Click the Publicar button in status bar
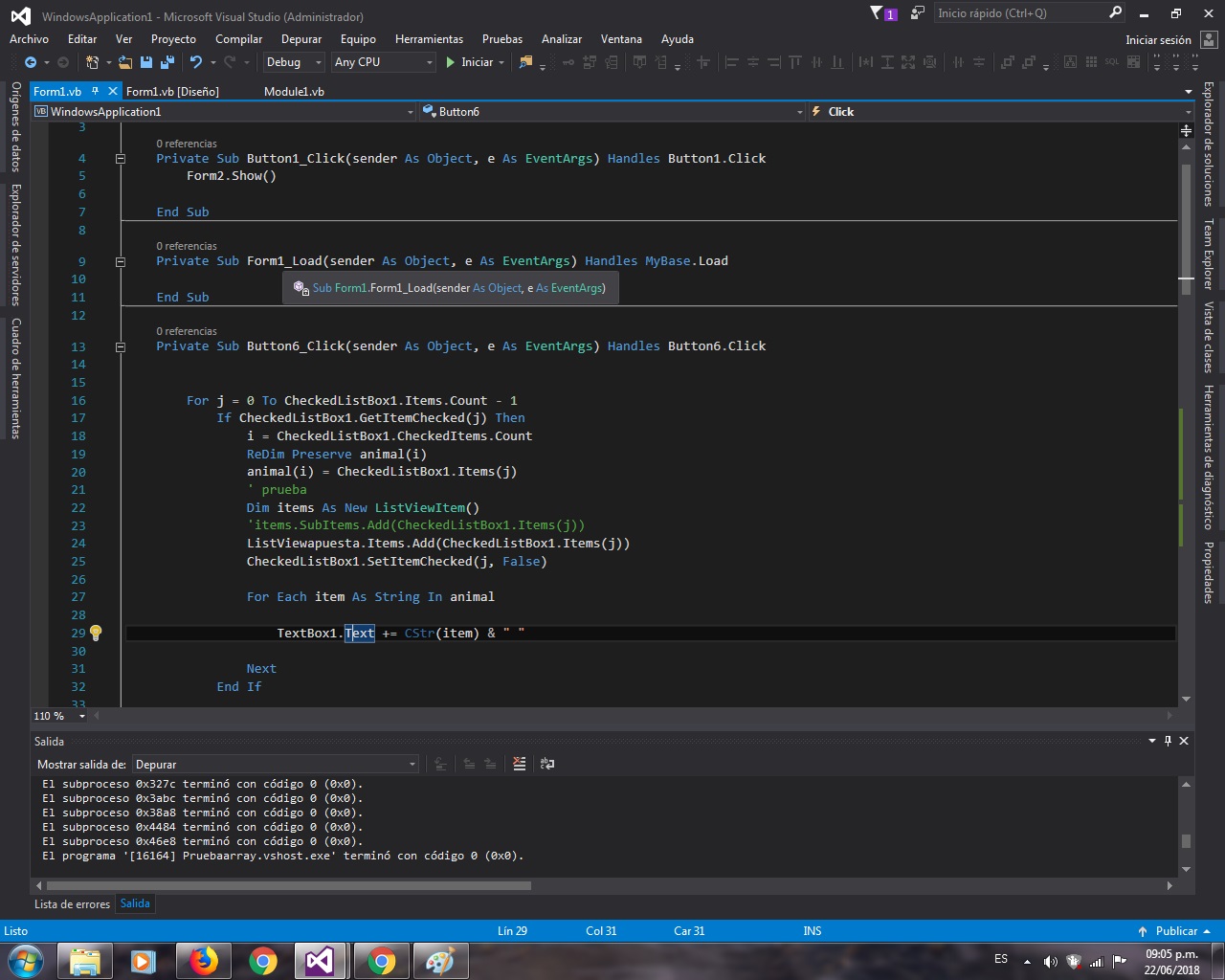This screenshot has width=1225, height=980. [1173, 931]
